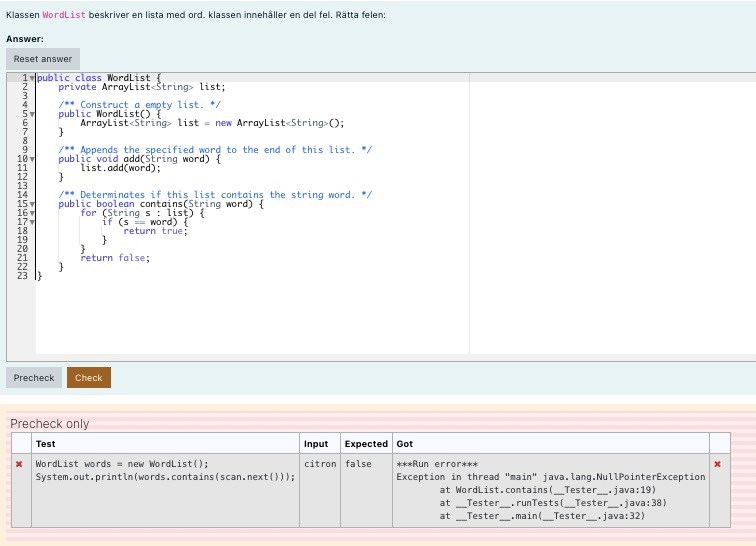The image size is (756, 546).
Task: Click the red X at row's right end
Action: click(x=718, y=465)
